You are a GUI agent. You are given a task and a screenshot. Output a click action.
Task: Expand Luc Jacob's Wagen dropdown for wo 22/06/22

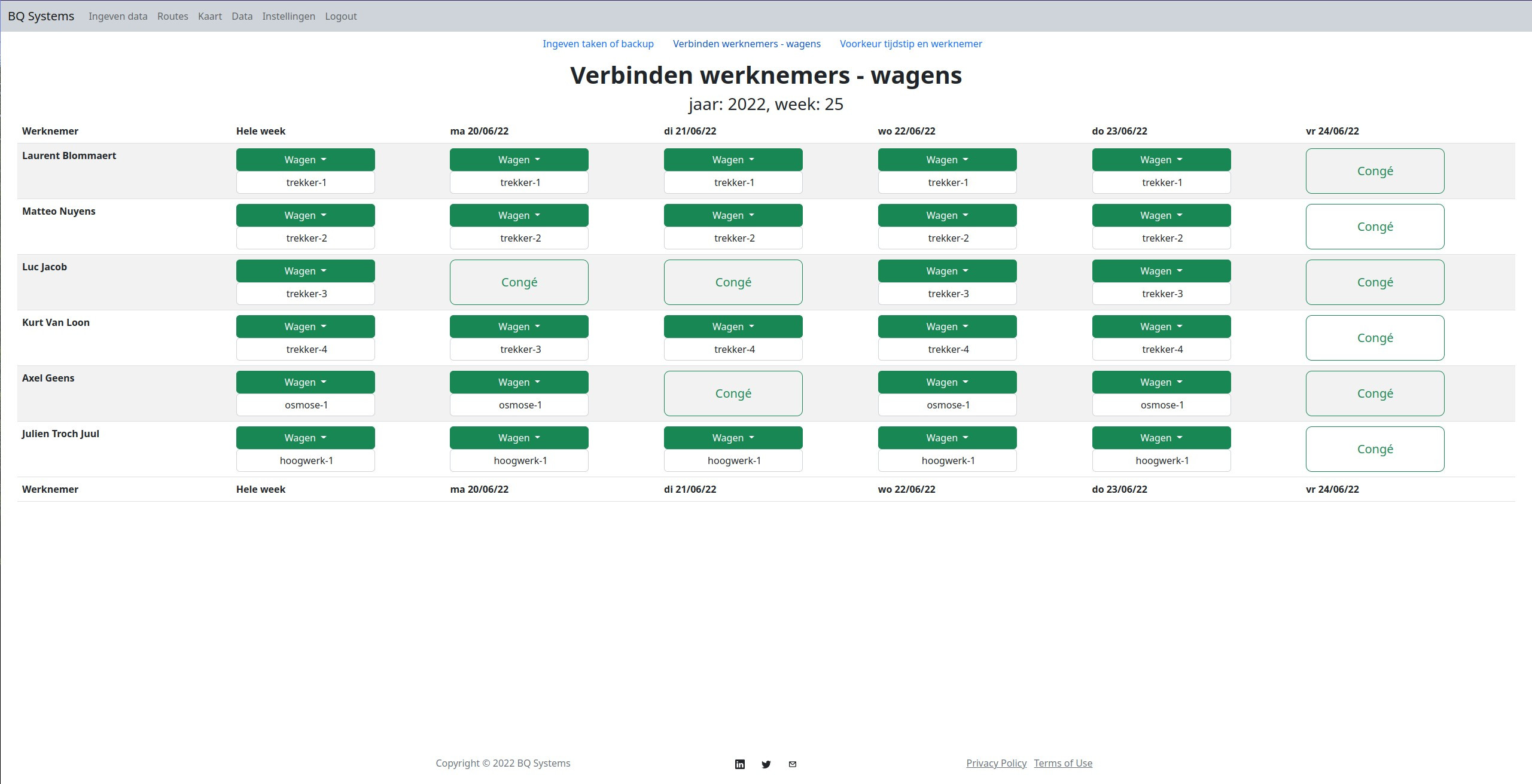(948, 271)
